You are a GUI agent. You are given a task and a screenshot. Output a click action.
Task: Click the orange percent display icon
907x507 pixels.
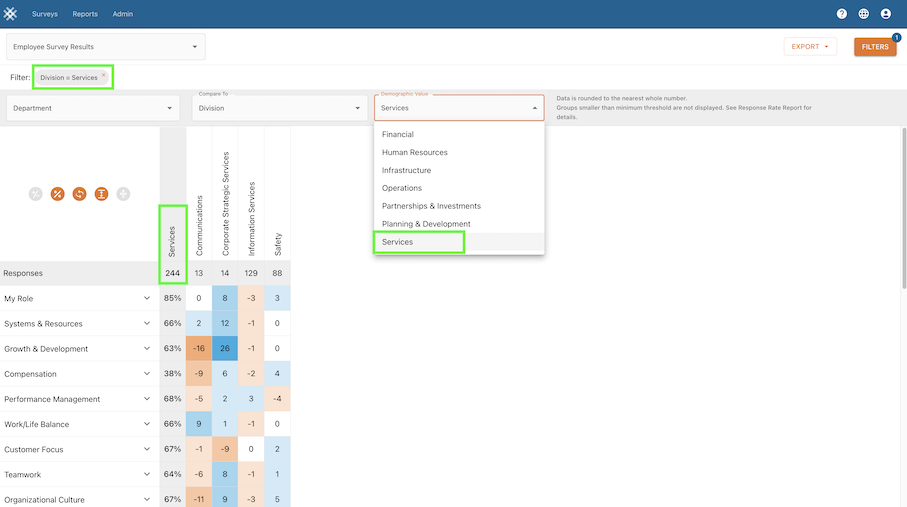tap(57, 194)
